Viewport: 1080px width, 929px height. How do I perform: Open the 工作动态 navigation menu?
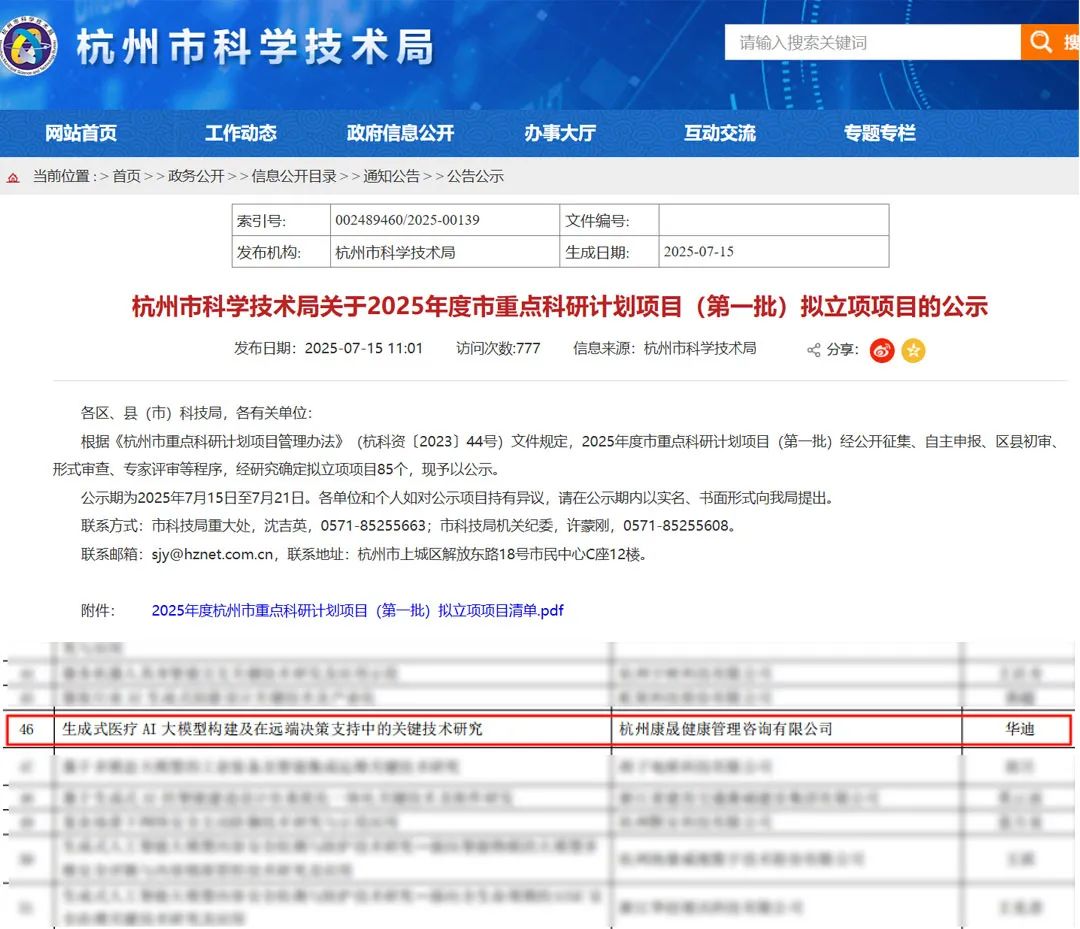click(x=240, y=132)
